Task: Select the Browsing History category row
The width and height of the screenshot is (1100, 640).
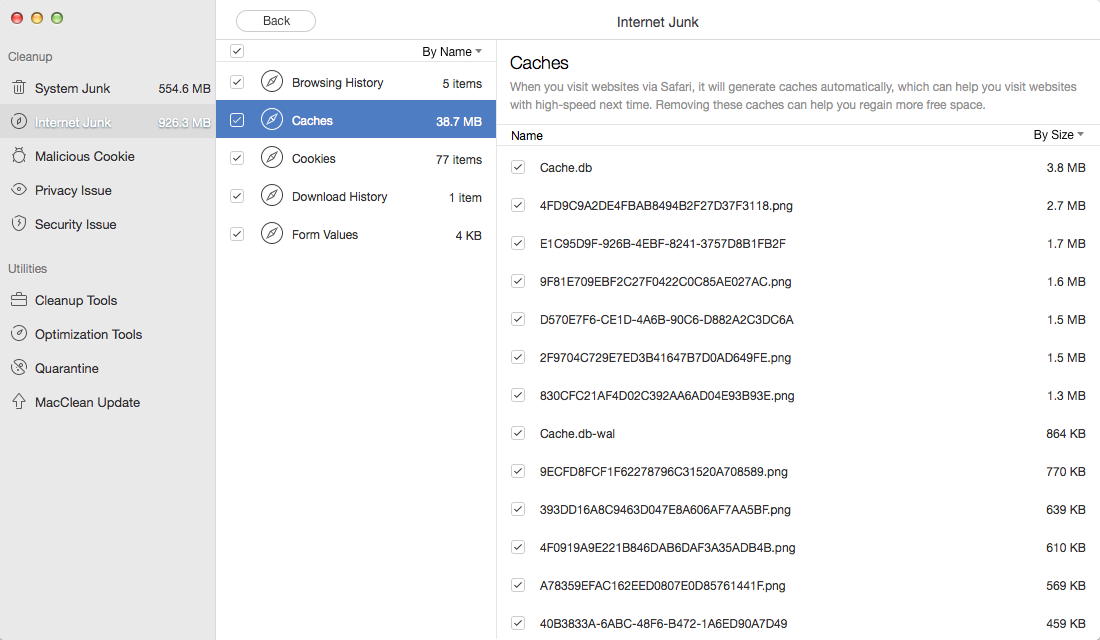Action: 356,82
